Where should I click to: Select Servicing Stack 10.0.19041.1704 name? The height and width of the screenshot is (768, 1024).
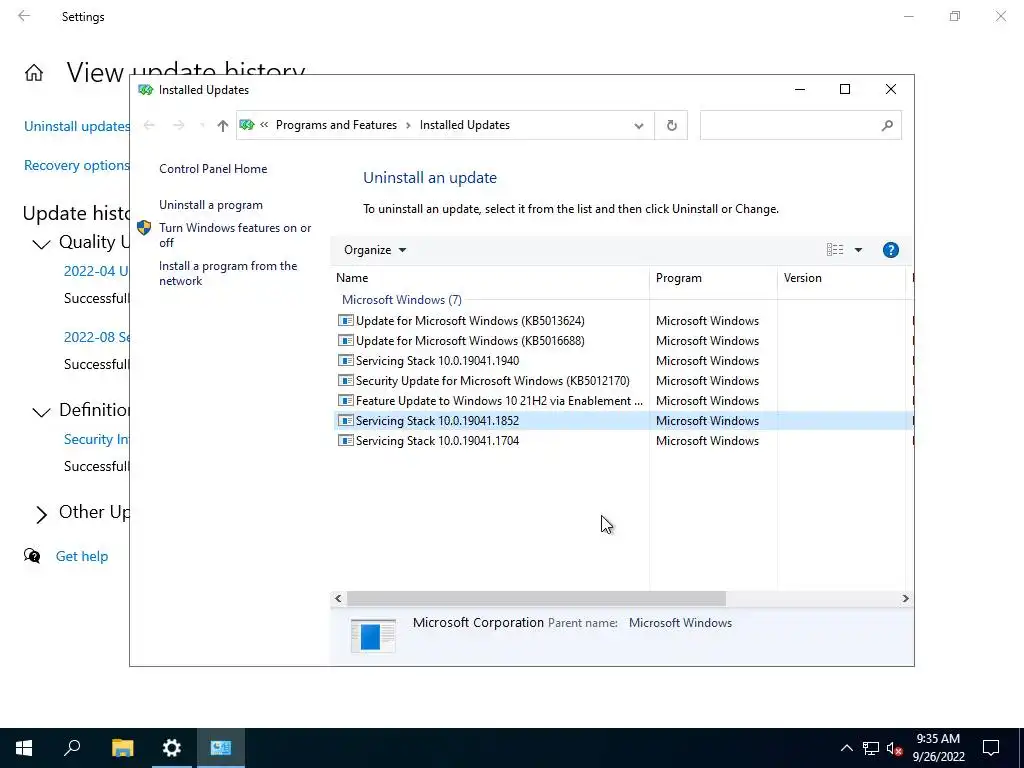point(438,441)
